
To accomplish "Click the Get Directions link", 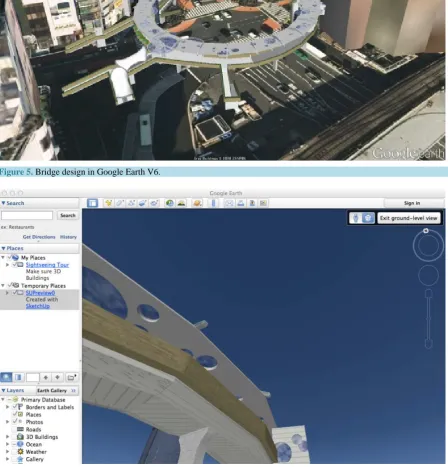I will click(x=39, y=237).
